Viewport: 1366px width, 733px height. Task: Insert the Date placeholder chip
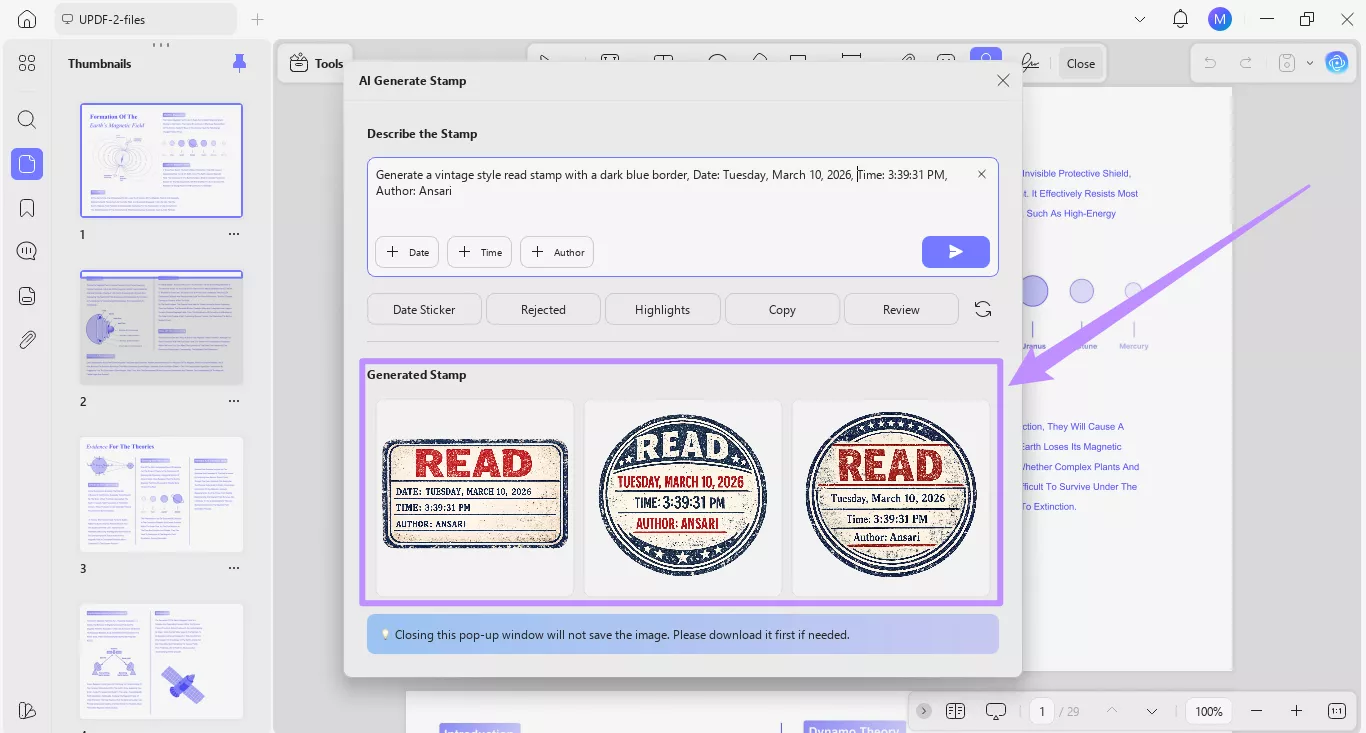pyautogui.click(x=407, y=252)
